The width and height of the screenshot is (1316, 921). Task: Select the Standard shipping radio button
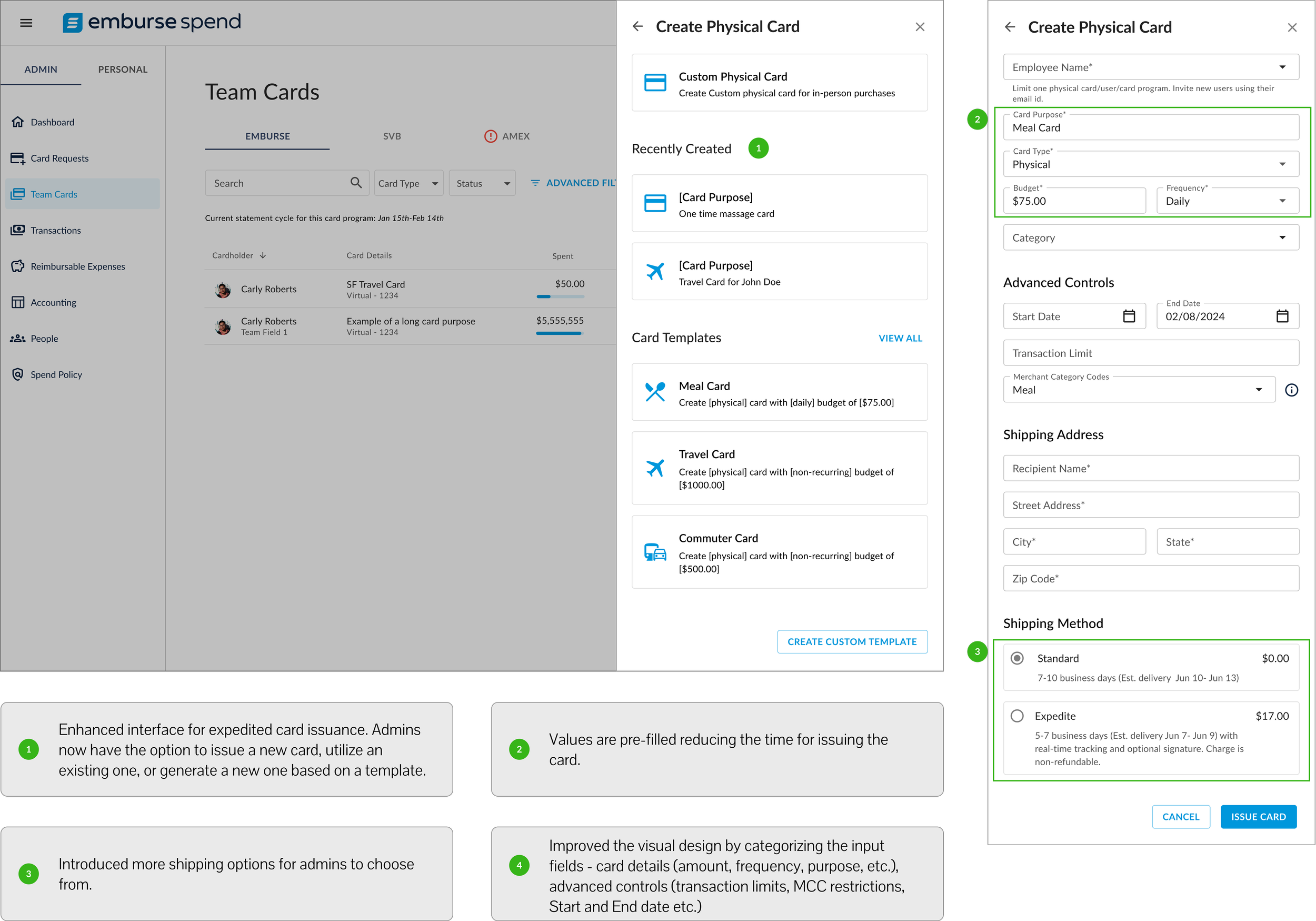1017,658
